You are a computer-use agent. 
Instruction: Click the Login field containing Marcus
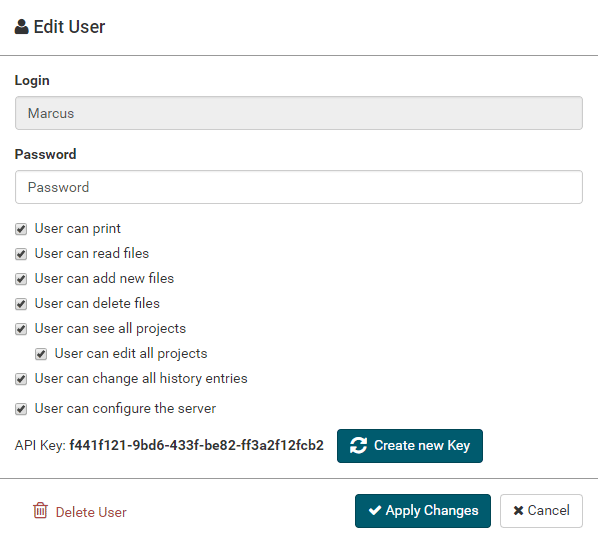pos(299,113)
